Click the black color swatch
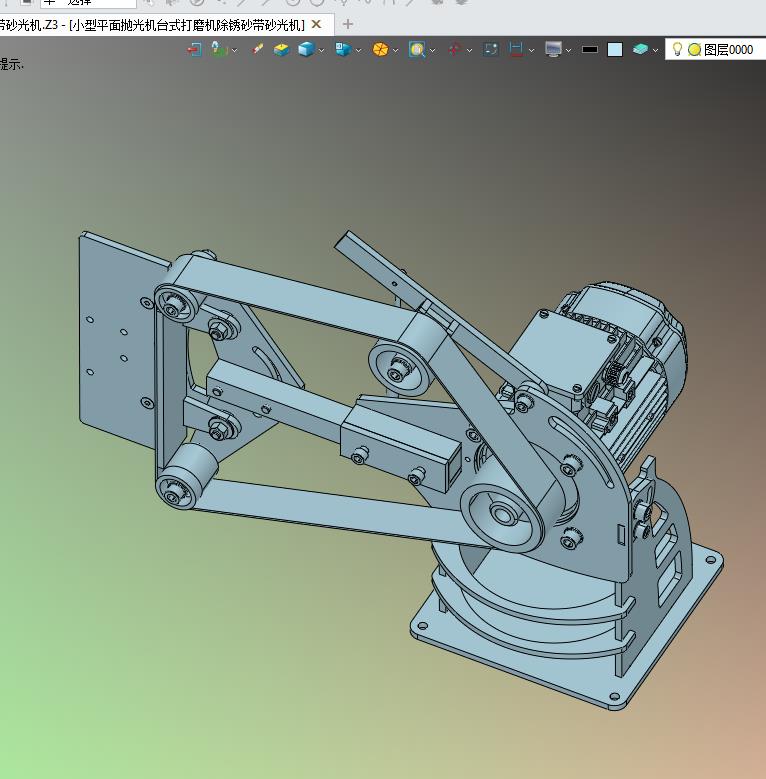Image resolution: width=766 pixels, height=779 pixels. click(x=590, y=49)
